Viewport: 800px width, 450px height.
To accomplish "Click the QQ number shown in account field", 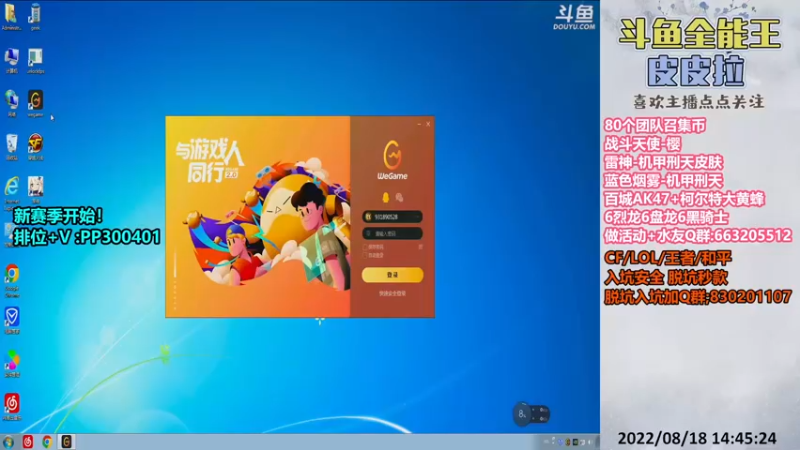I will tap(386, 217).
